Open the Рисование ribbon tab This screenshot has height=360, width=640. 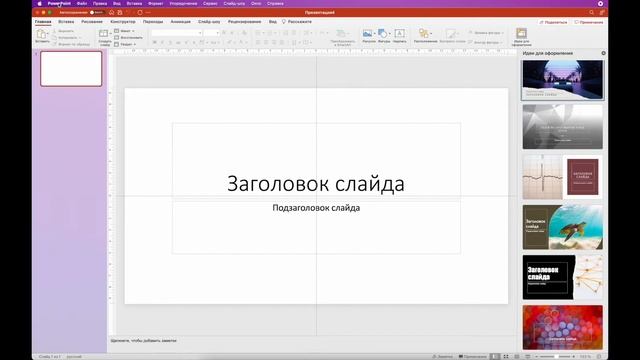point(92,22)
